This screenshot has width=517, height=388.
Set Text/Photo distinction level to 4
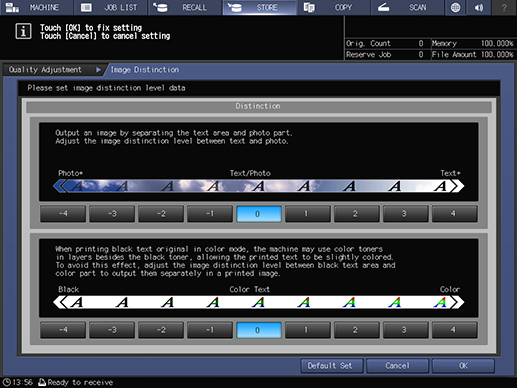click(x=455, y=214)
